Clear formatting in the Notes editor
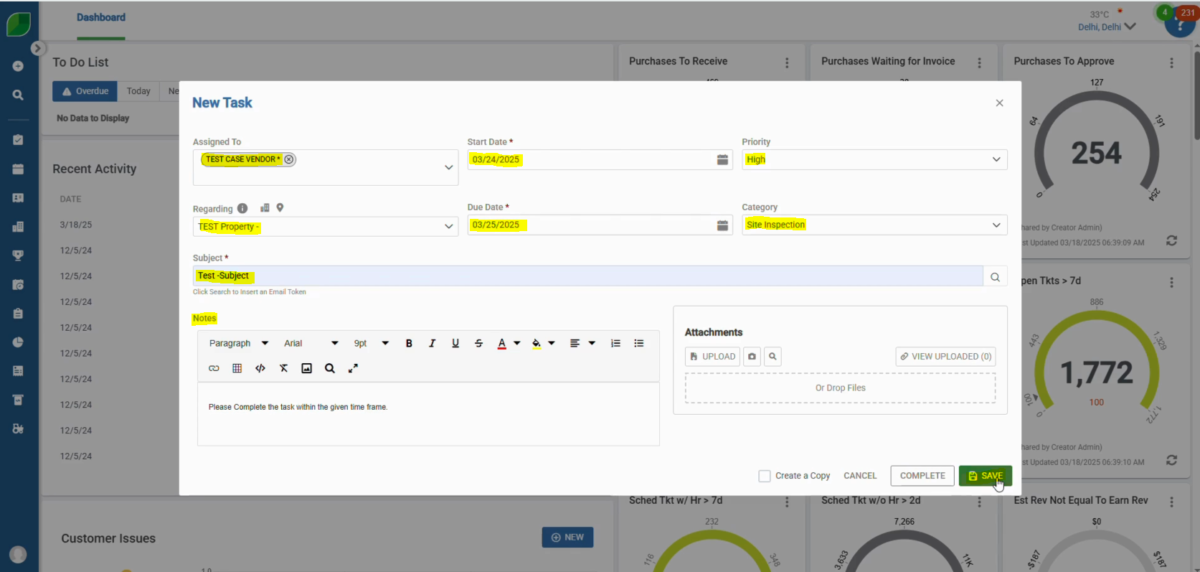1200x572 pixels. point(283,368)
